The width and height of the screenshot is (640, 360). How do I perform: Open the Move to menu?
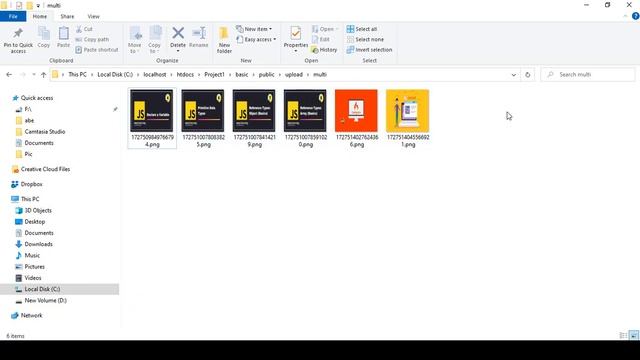[x=135, y=40]
